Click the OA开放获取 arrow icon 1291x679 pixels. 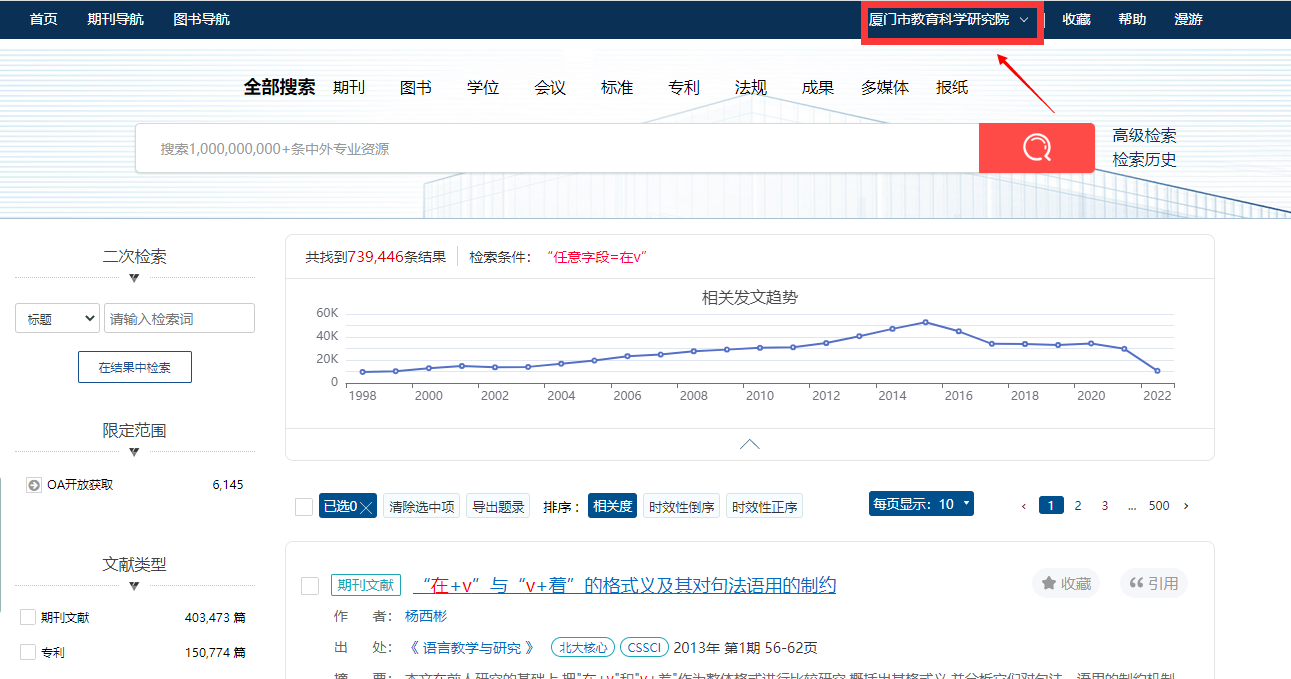(34, 485)
